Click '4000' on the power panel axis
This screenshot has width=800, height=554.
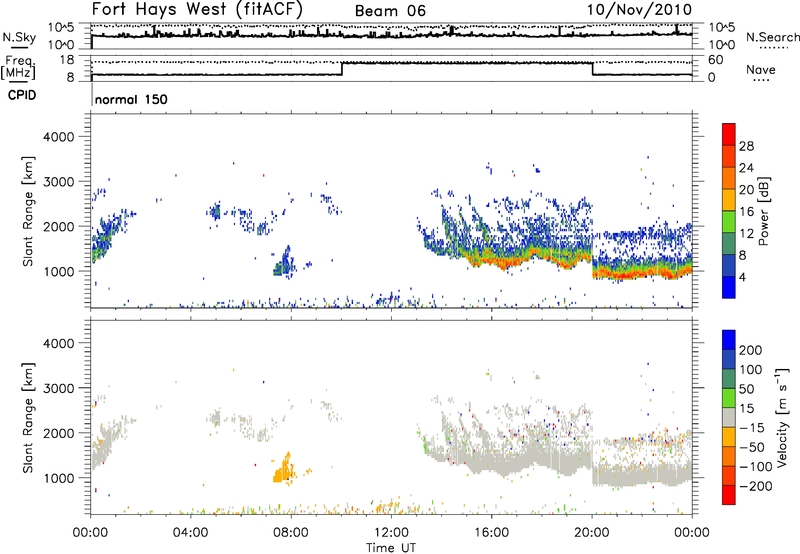[59, 137]
